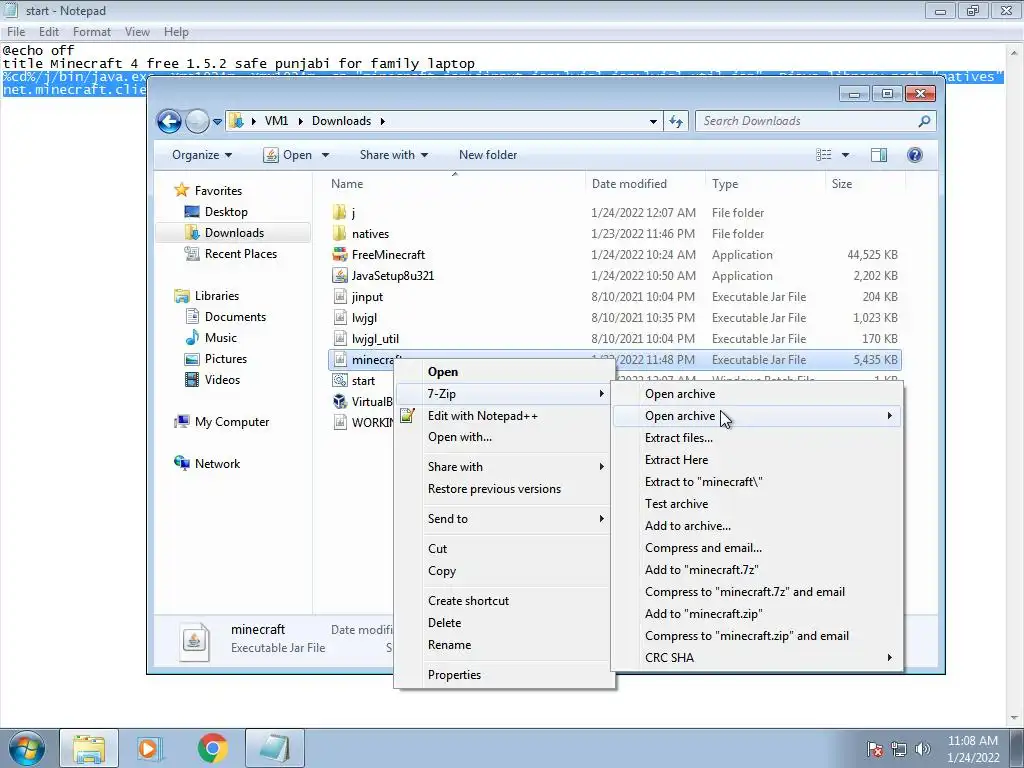Image resolution: width=1024 pixels, height=768 pixels.
Task: Choose Extract Here in 7-Zip submenu
Action: pos(757,460)
